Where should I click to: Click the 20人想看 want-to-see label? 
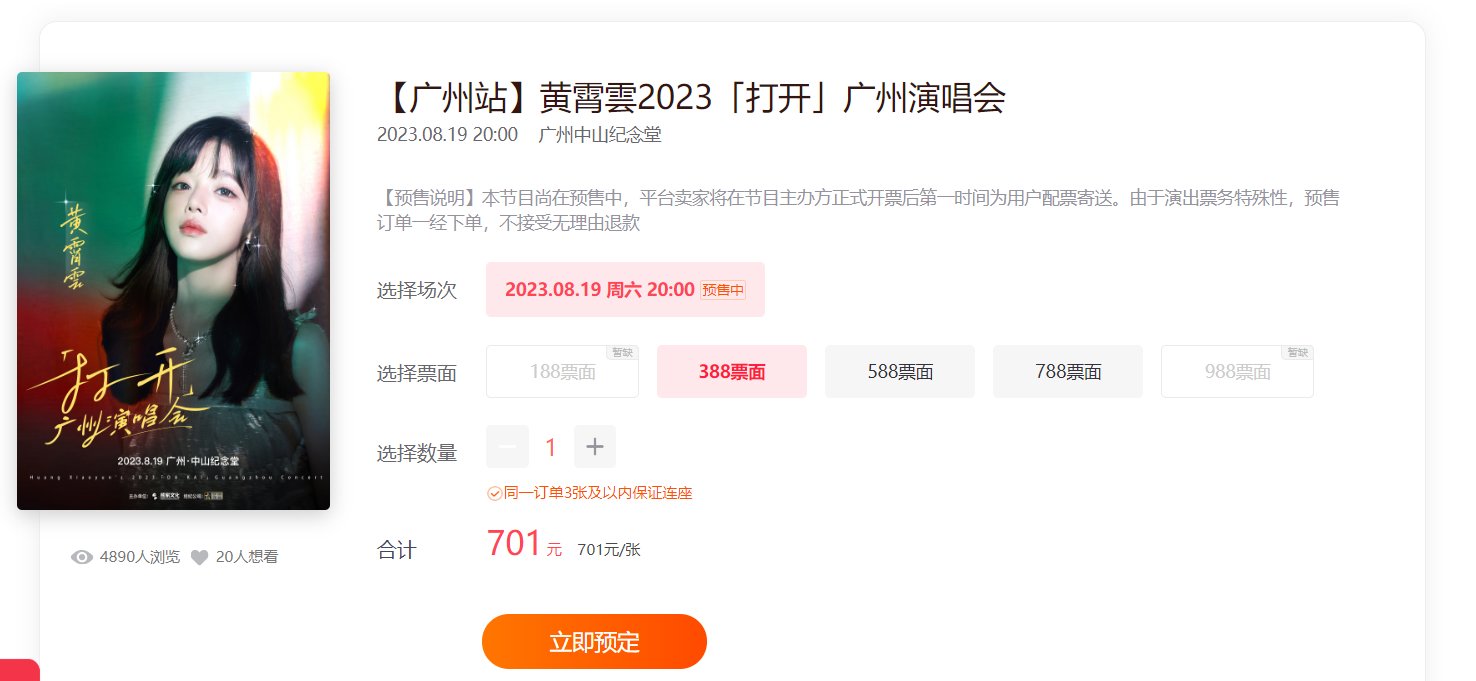(247, 557)
